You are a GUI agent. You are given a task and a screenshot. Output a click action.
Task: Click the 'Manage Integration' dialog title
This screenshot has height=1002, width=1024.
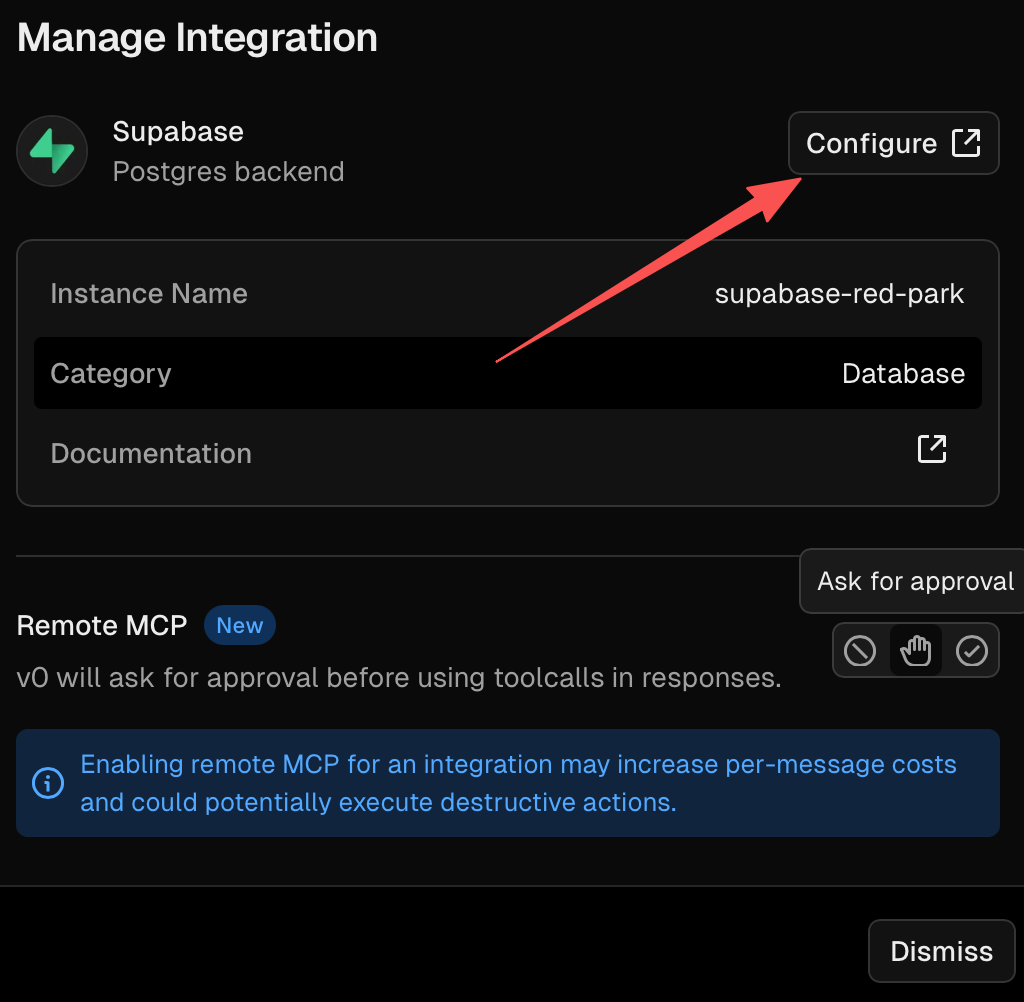point(197,38)
